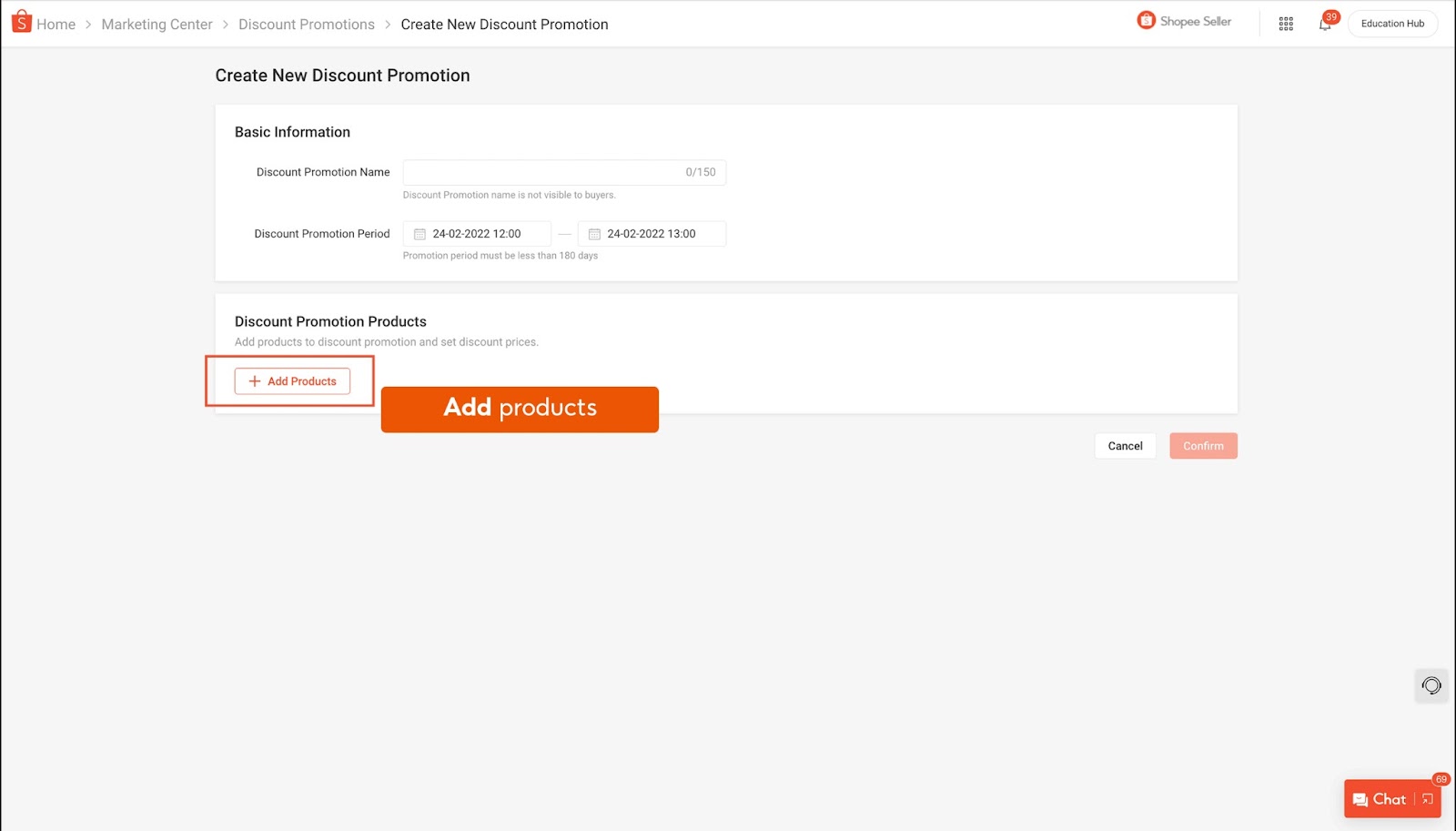
Task: Click the Shopee logo in the breadcrumb bar
Action: coord(20,22)
